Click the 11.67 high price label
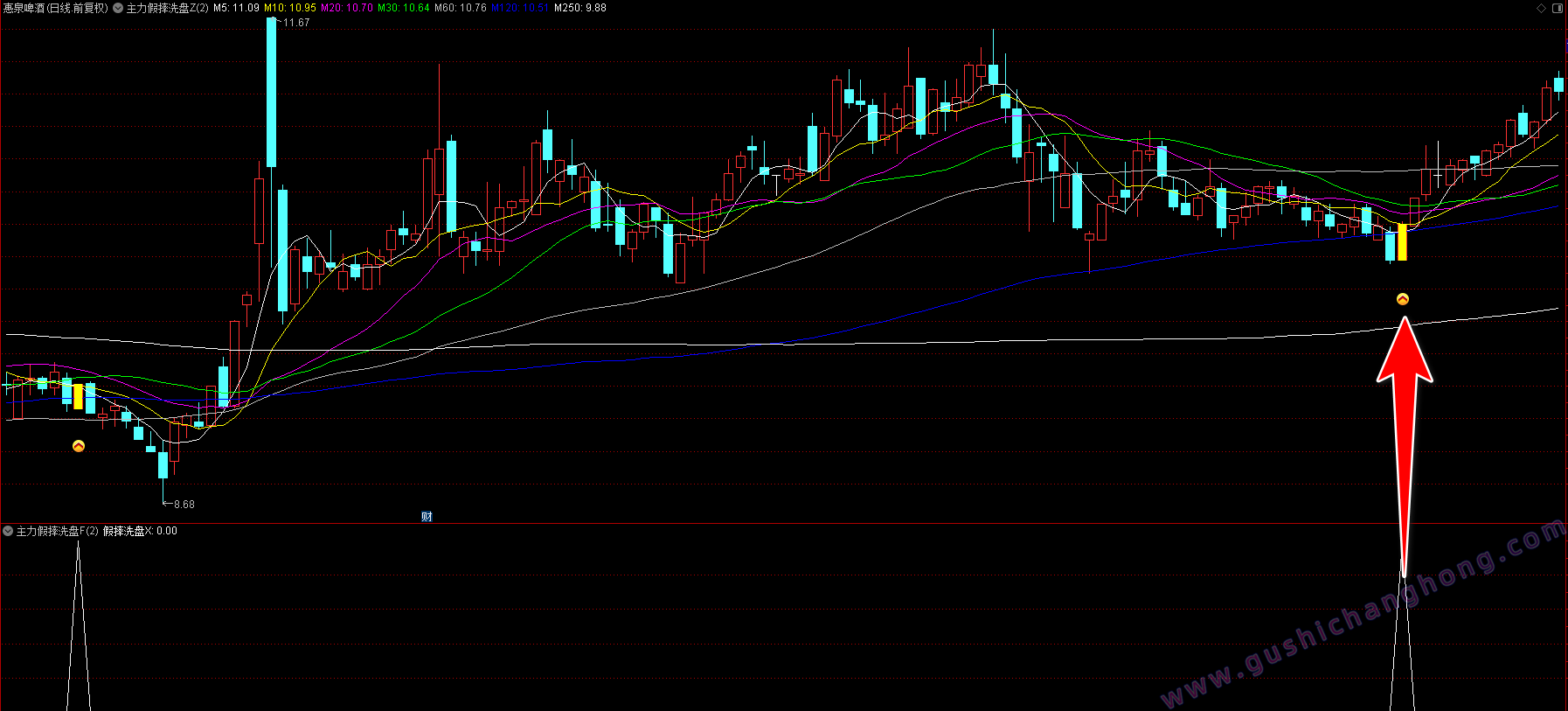 296,23
